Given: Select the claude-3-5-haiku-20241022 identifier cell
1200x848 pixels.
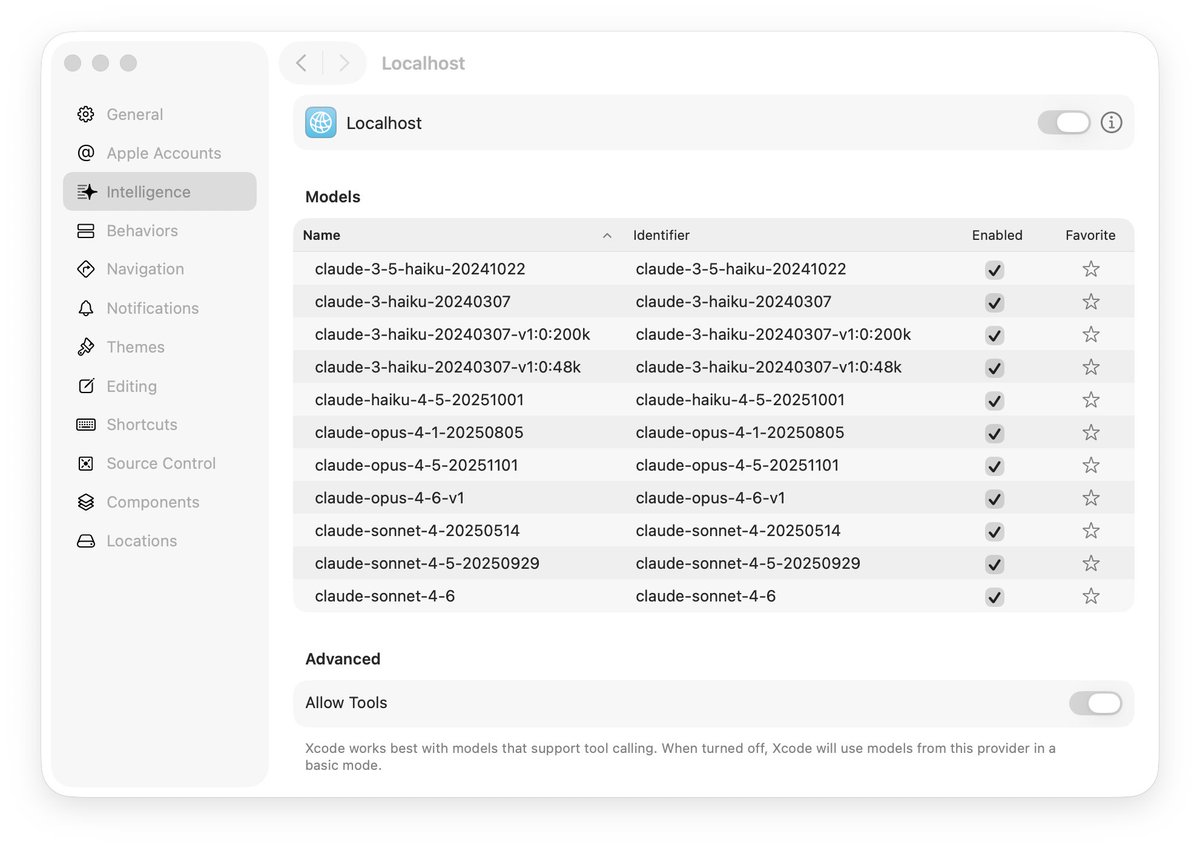Looking at the screenshot, I should (741, 269).
